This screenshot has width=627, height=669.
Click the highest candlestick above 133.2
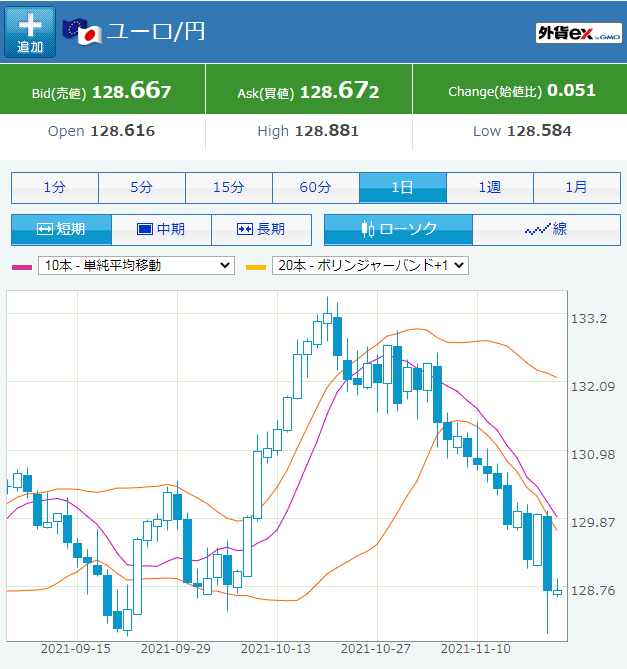point(328,318)
